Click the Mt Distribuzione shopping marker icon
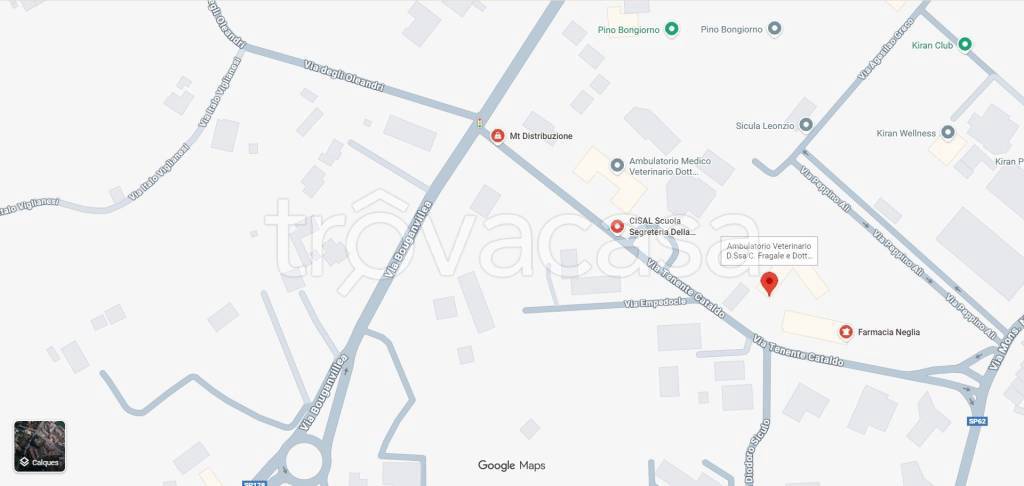 (498, 136)
